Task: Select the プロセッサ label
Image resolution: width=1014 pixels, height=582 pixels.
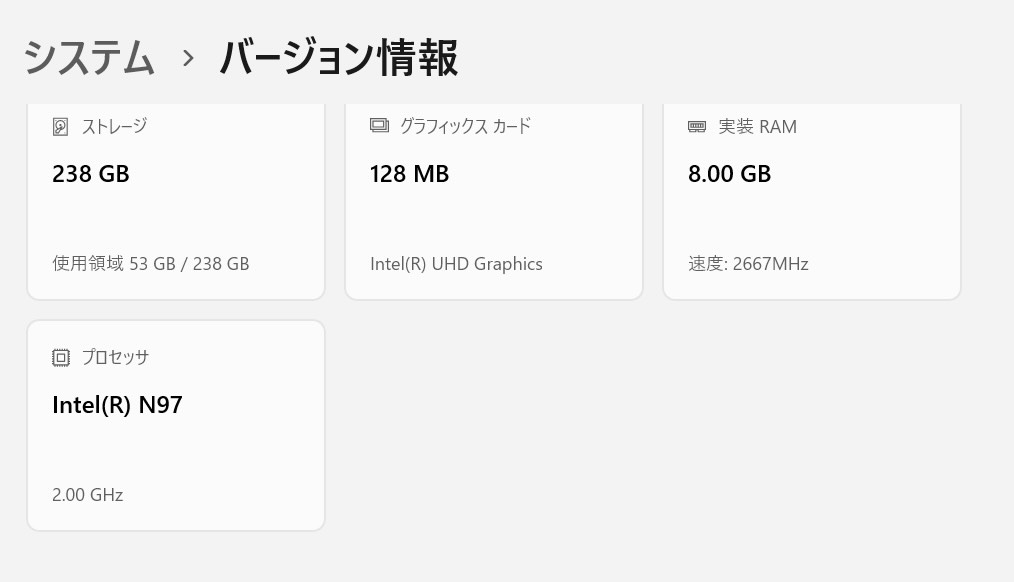Action: click(115, 357)
